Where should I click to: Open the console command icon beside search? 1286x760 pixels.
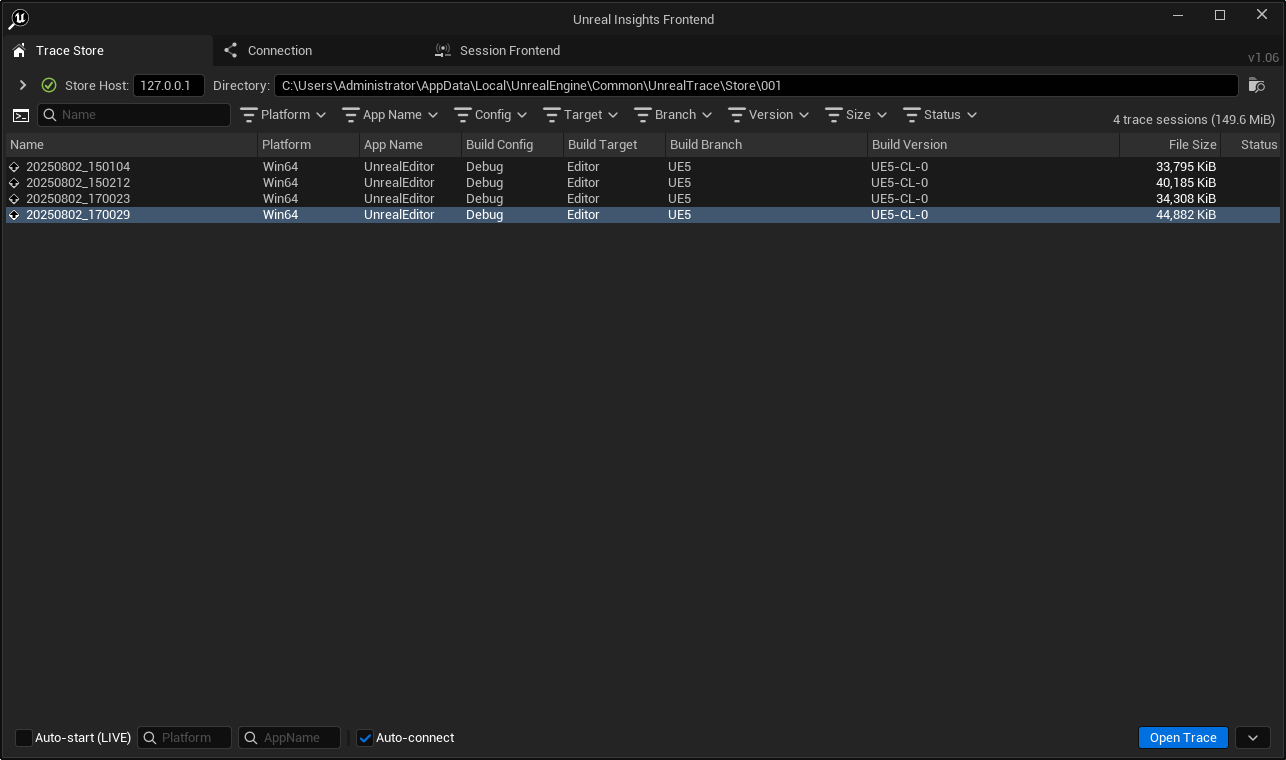pyautogui.click(x=21, y=115)
